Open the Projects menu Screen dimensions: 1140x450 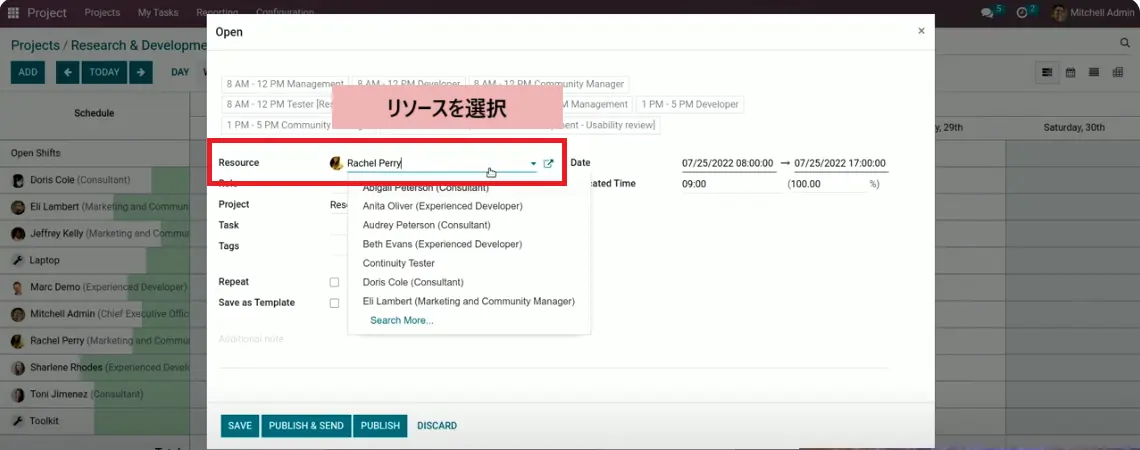103,12
